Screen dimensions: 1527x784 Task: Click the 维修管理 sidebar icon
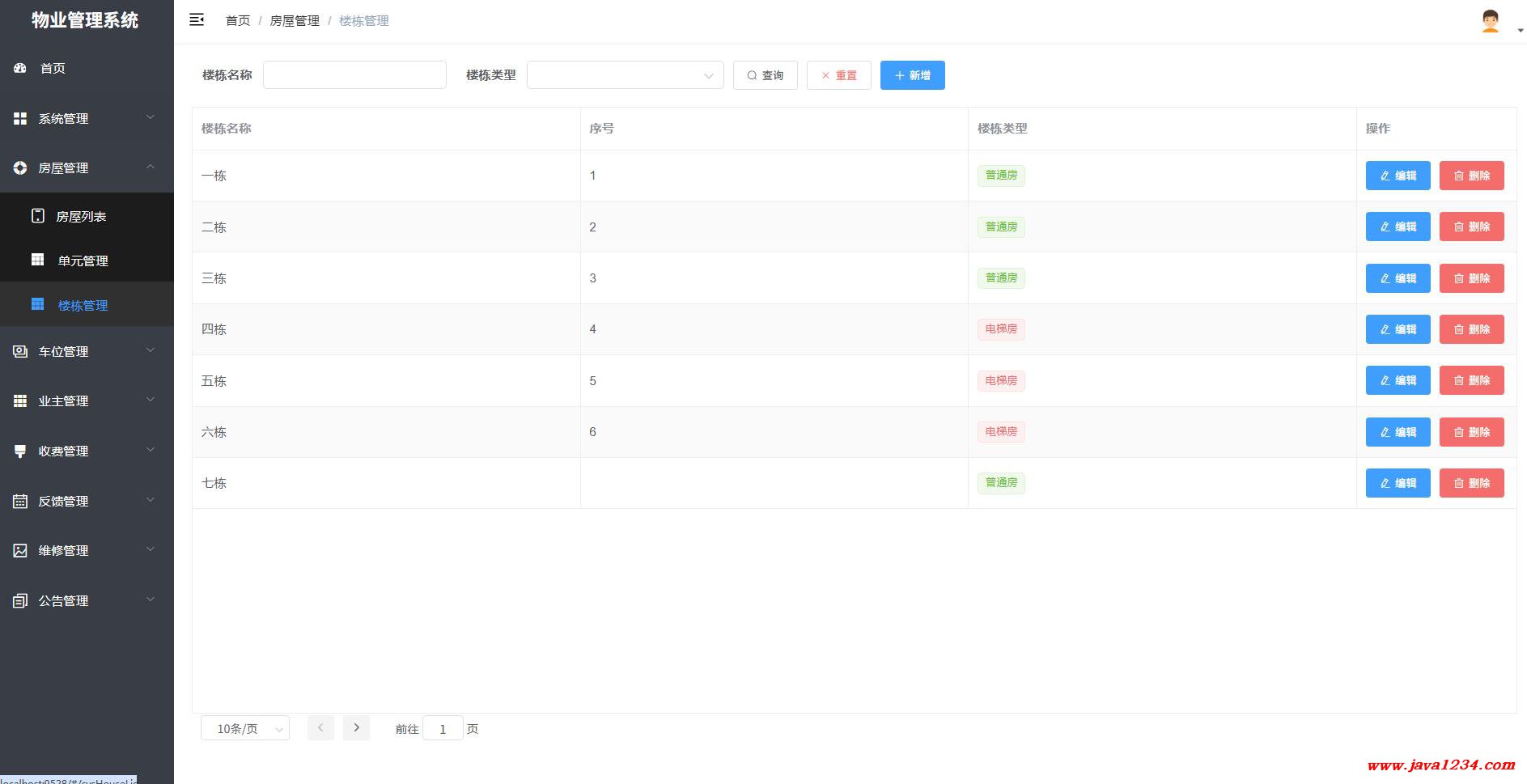20,550
